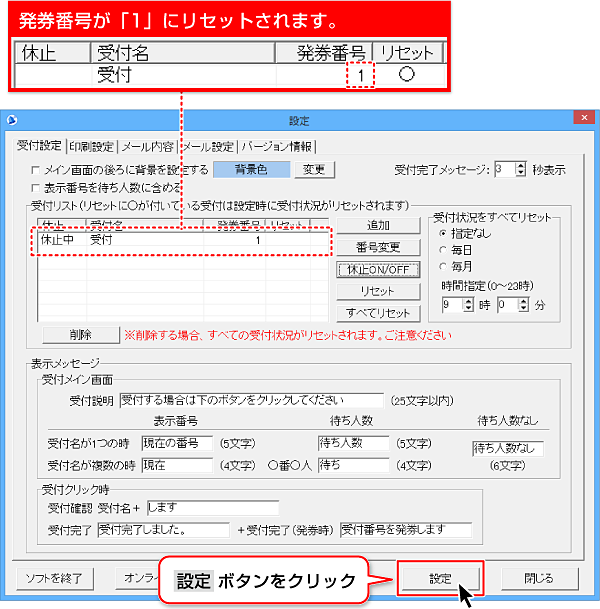Increase the 分 minute spinner

point(524,301)
